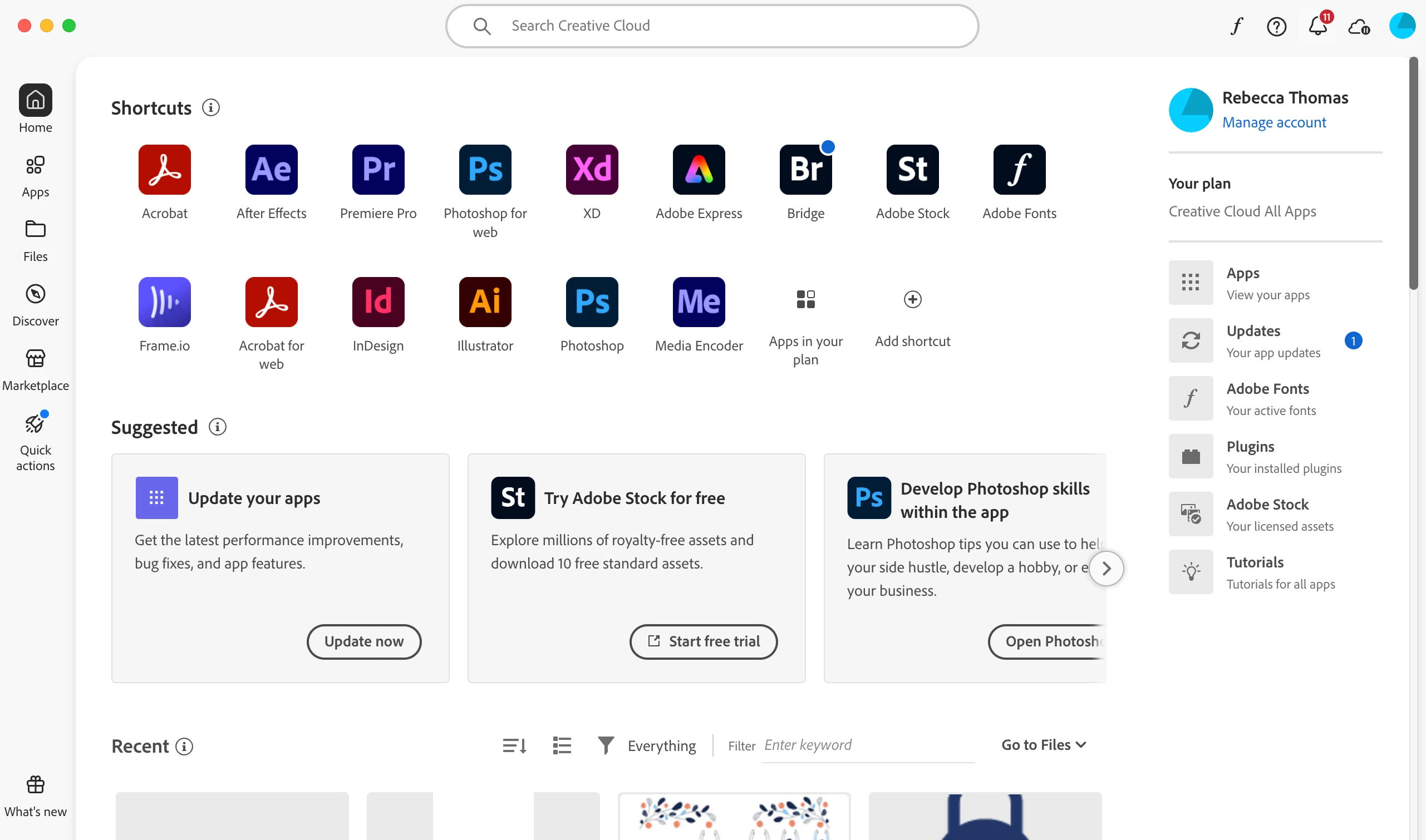Expand the Go to Files menu
1426x840 pixels.
pos(1043,745)
